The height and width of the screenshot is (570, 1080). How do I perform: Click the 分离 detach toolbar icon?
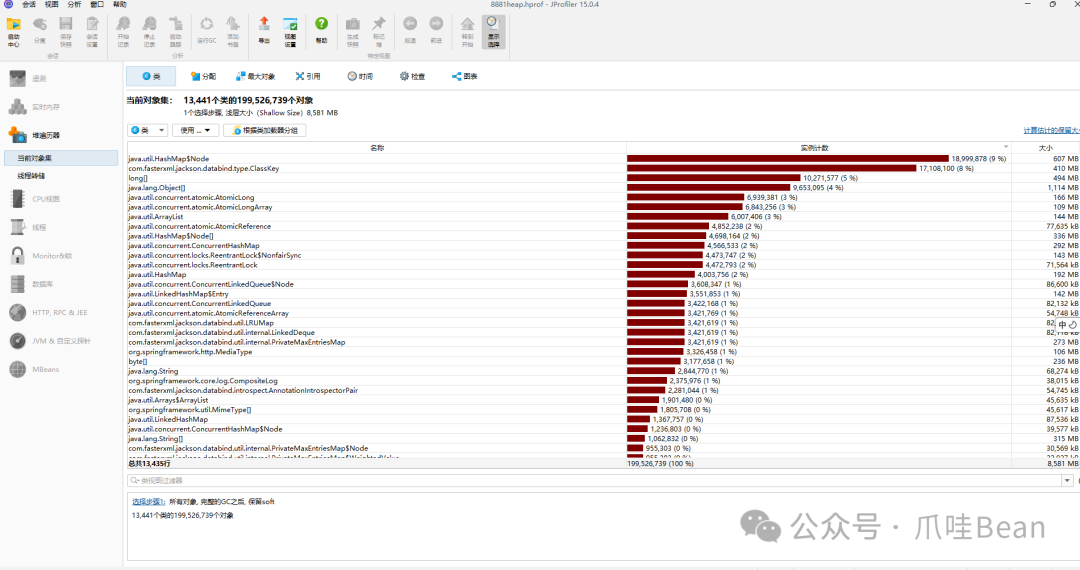40,32
